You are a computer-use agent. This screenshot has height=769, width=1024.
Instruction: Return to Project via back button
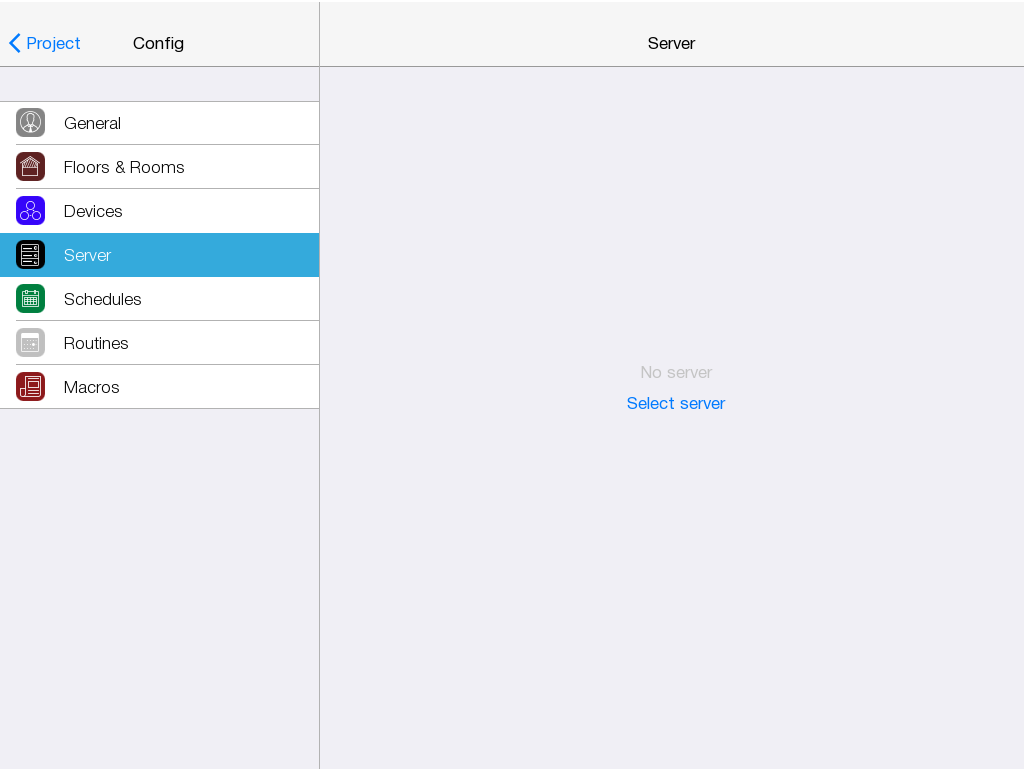pyautogui.click(x=53, y=43)
